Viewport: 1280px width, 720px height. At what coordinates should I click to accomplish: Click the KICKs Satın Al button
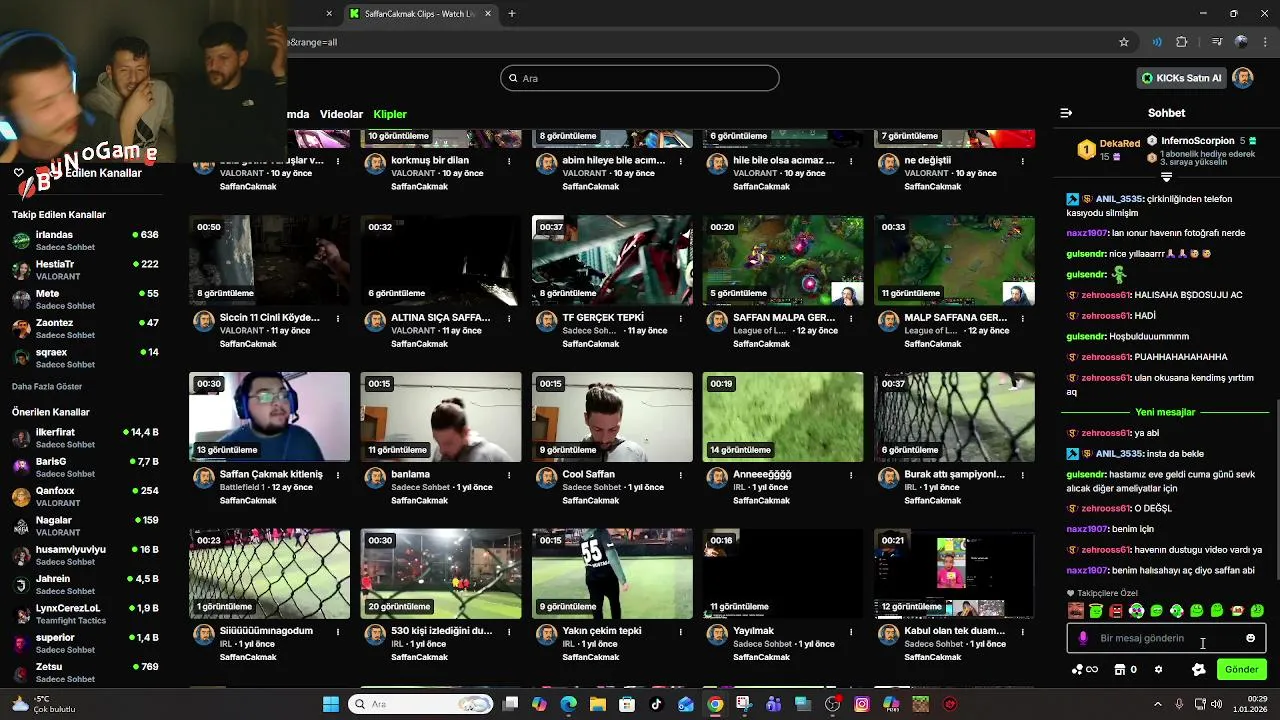point(1182,78)
